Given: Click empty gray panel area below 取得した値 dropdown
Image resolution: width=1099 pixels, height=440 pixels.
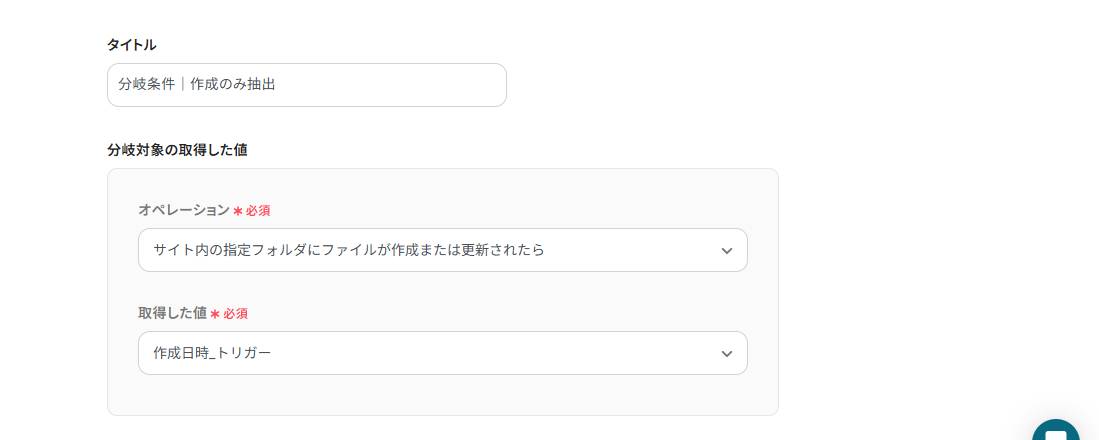Looking at the screenshot, I should click(442, 395).
